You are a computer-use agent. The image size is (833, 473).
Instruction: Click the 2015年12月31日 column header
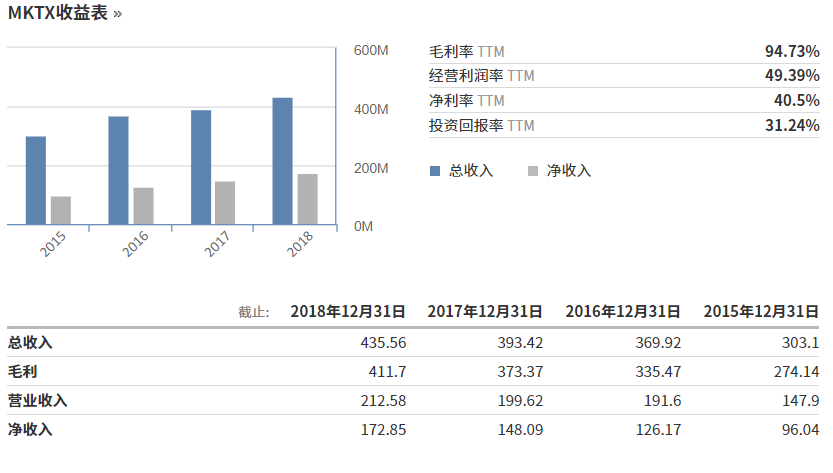[761, 311]
